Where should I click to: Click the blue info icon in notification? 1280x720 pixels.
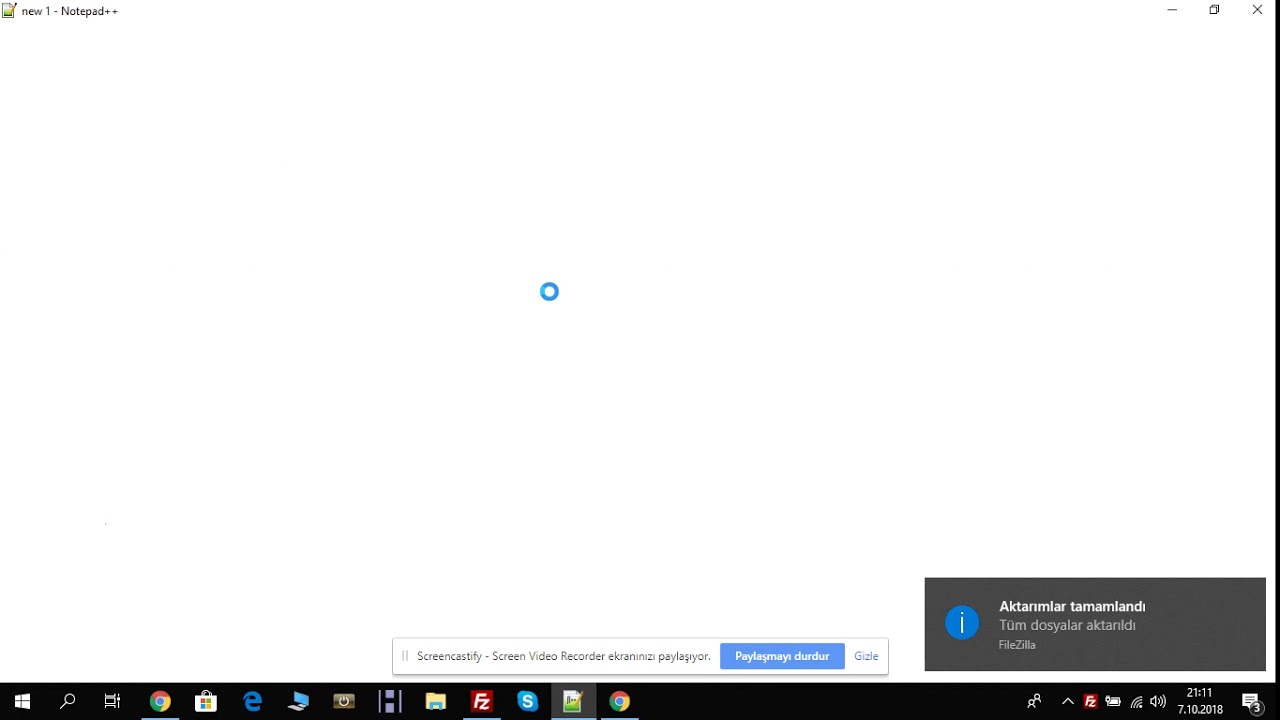point(962,623)
